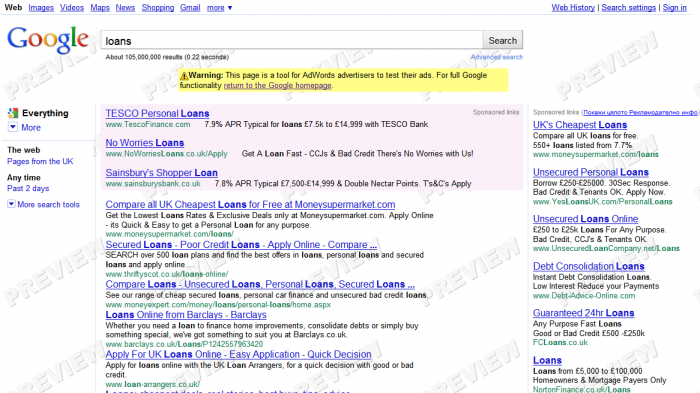The height and width of the screenshot is (393, 700).
Task: Expand the More arrow under Everything
Action: pyautogui.click(x=13, y=127)
